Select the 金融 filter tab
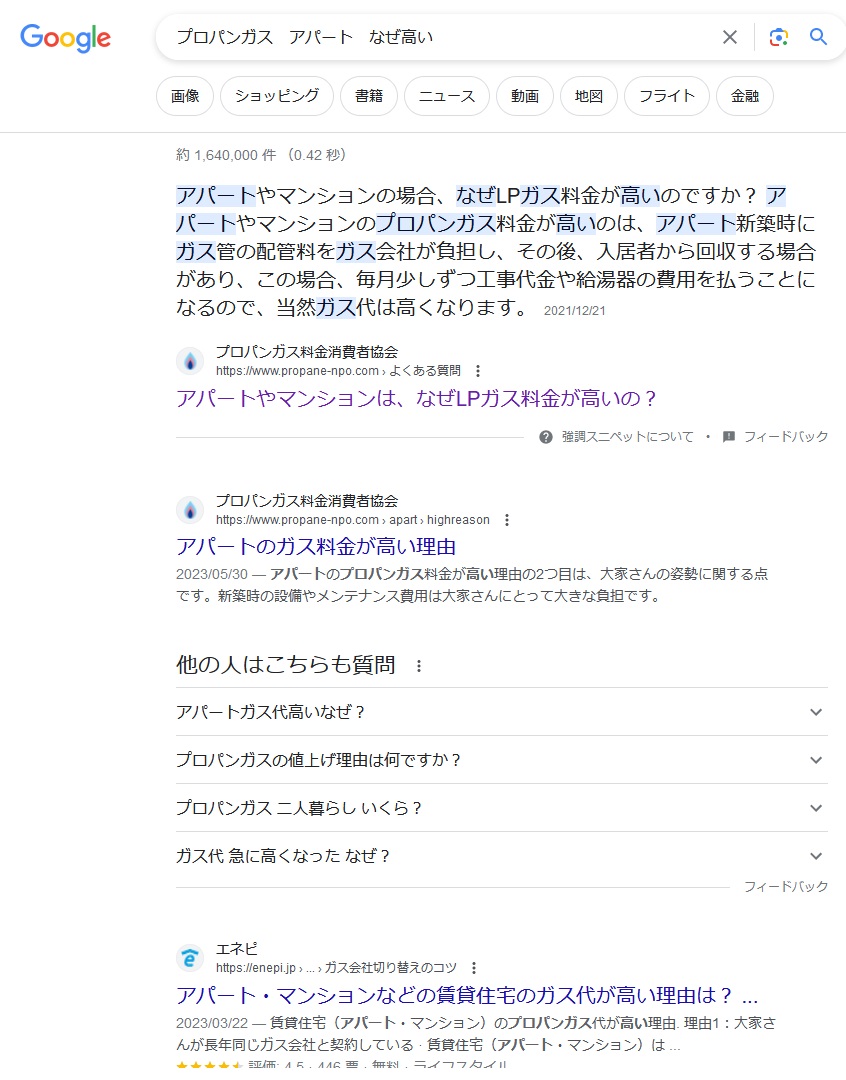Image resolution: width=846 pixels, height=1080 pixels. [745, 96]
